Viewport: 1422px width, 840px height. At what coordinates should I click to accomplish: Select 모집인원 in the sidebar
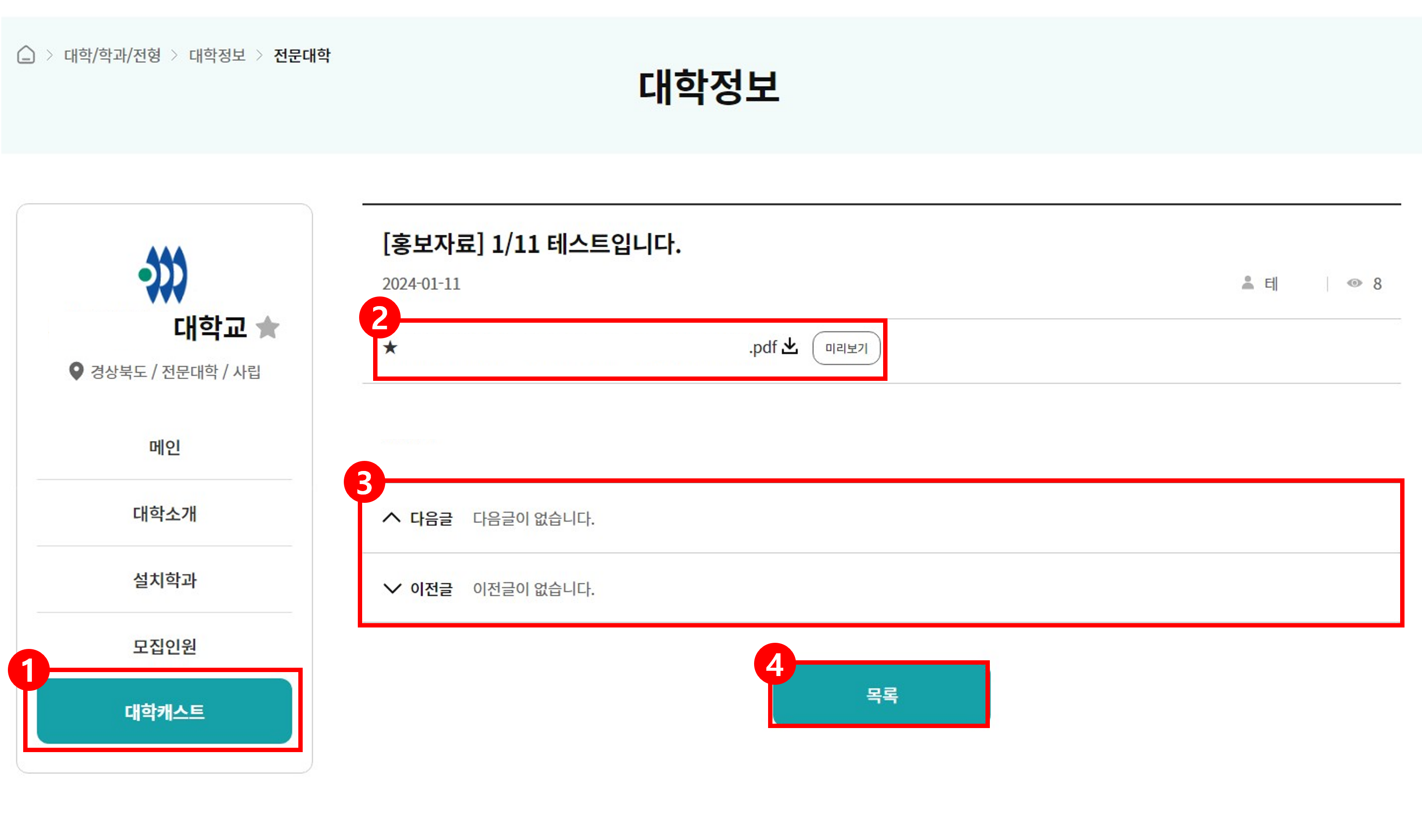click(164, 646)
